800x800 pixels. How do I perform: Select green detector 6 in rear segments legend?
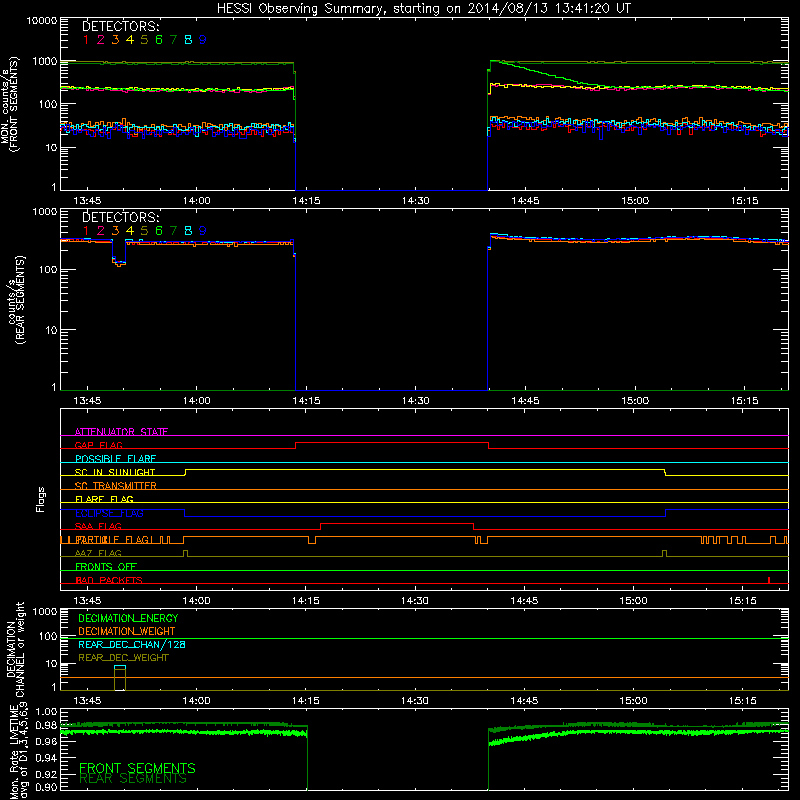click(159, 231)
